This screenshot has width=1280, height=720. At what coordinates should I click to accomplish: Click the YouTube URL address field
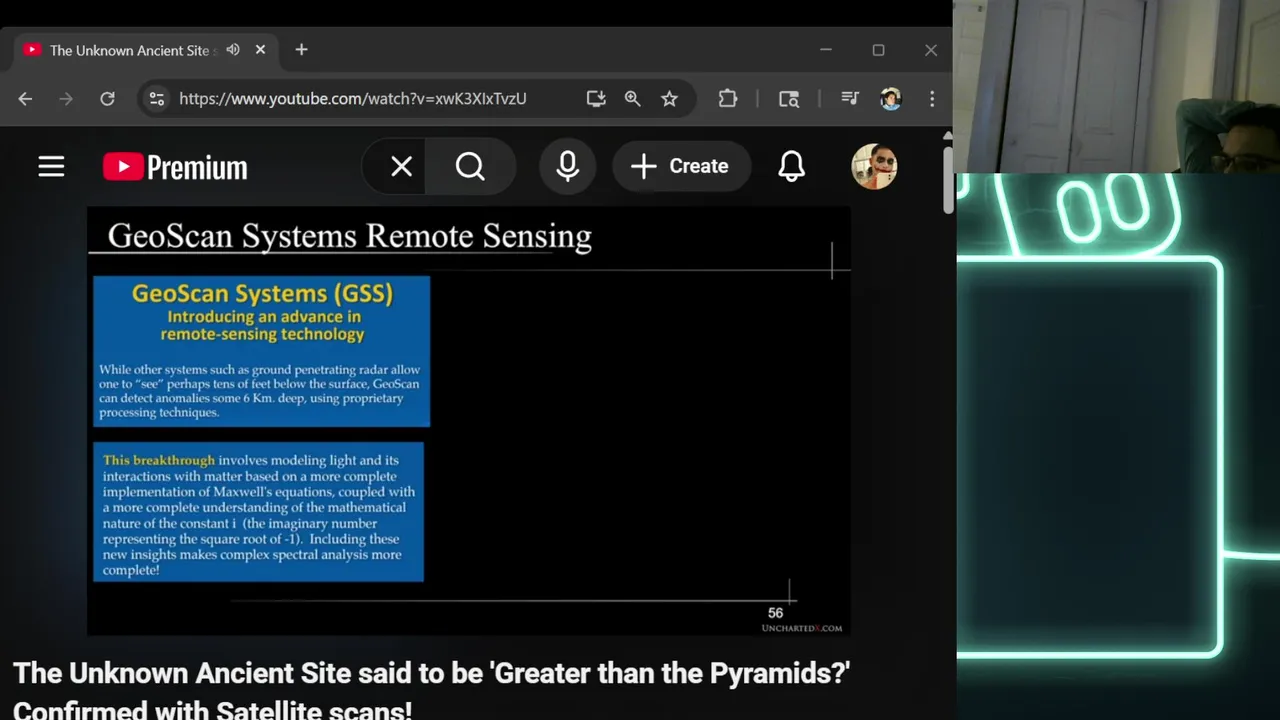tap(352, 99)
